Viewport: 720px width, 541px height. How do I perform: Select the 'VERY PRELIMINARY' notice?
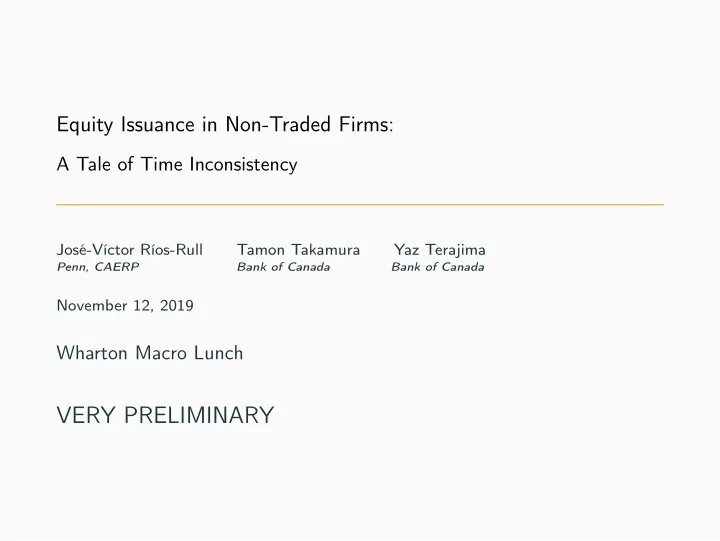[165, 415]
